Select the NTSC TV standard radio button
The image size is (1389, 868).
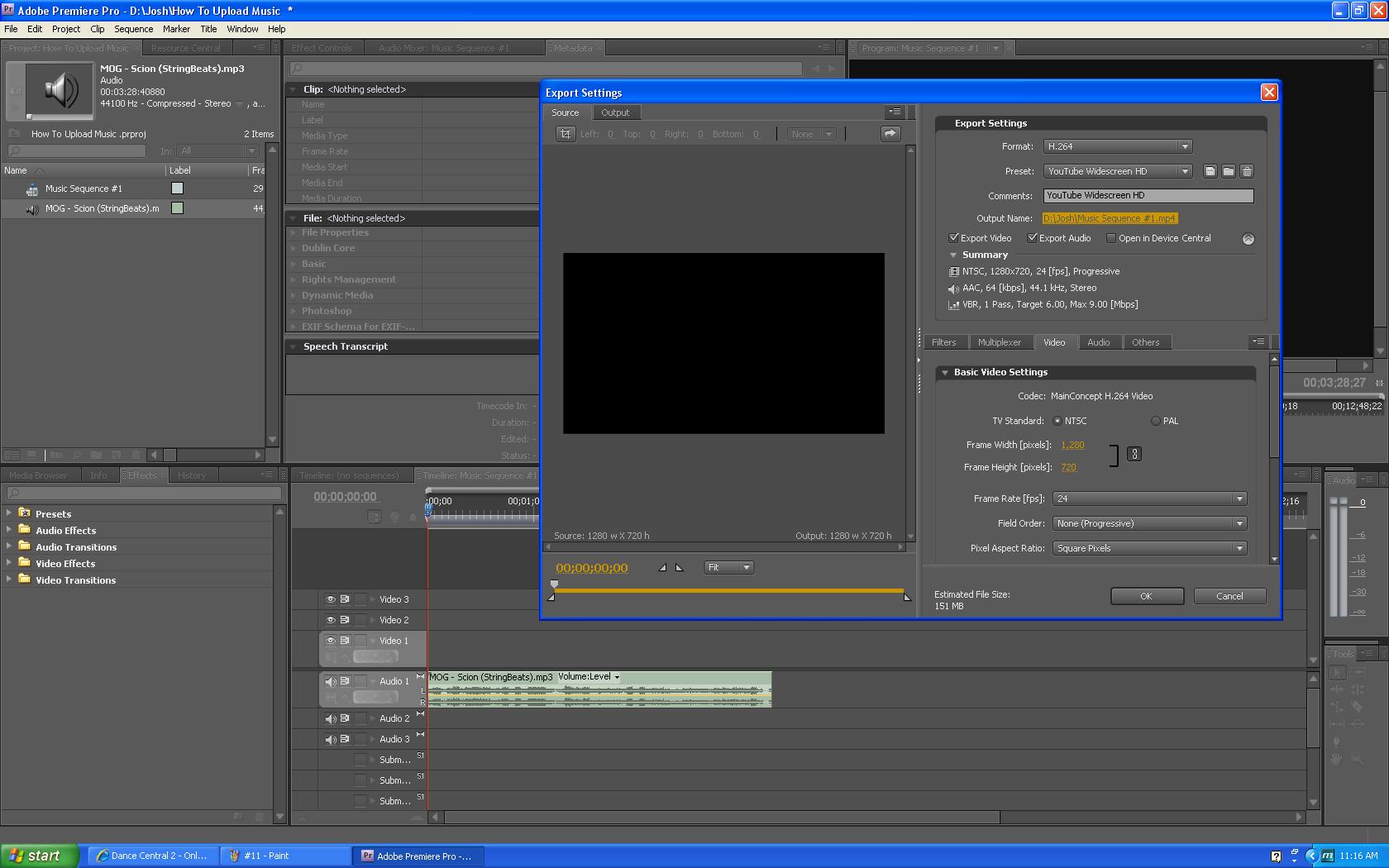[x=1057, y=421]
